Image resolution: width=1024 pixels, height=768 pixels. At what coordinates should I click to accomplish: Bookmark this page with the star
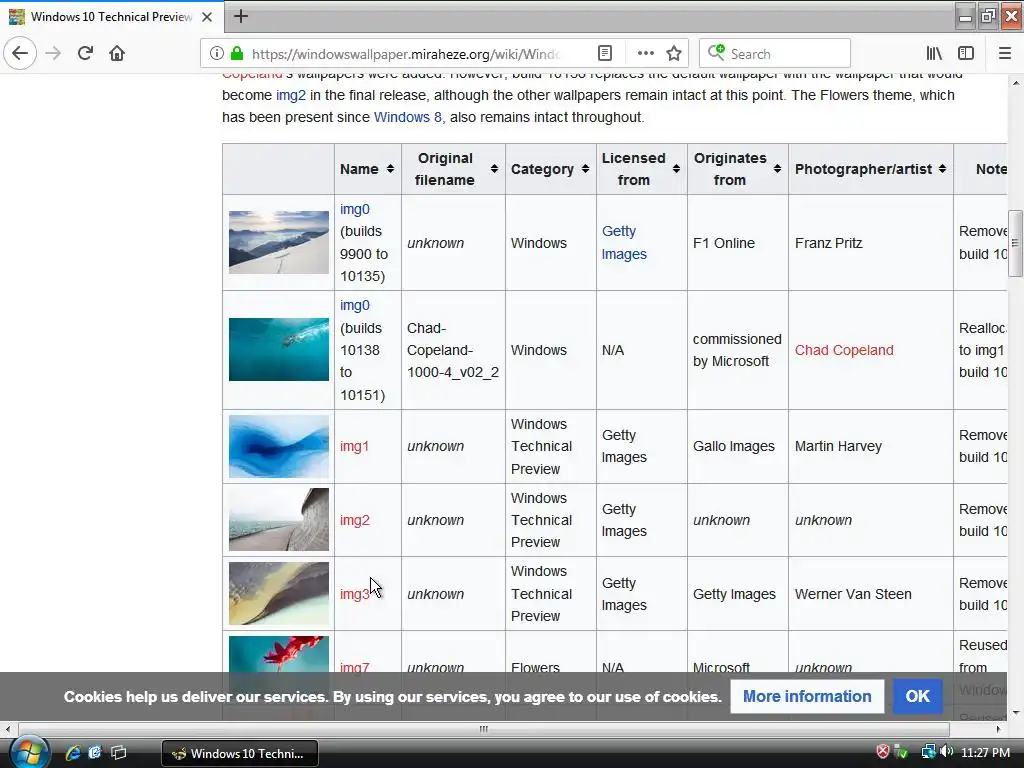click(x=674, y=53)
